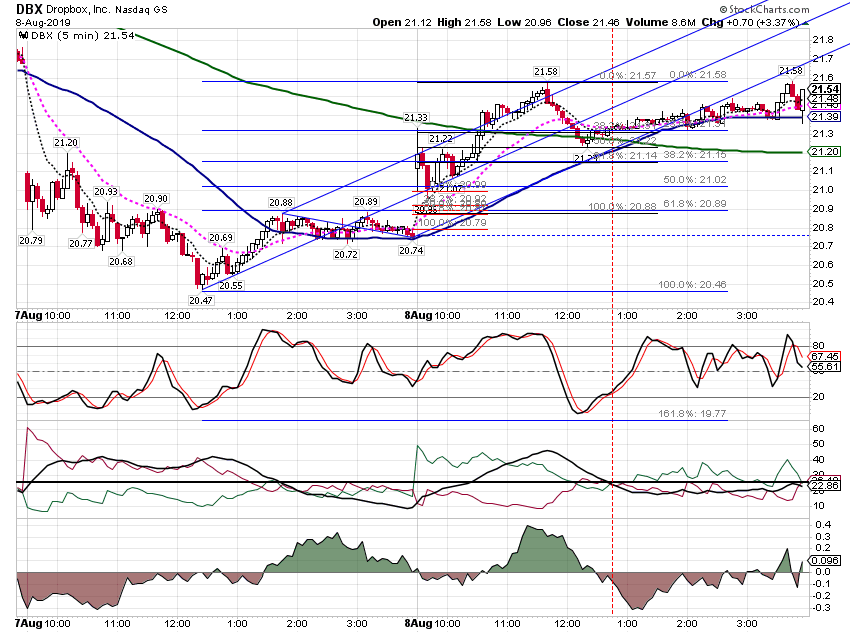Click the "Nasdaq GS" exchange label
The height and width of the screenshot is (633, 850).
pyautogui.click(x=141, y=9)
